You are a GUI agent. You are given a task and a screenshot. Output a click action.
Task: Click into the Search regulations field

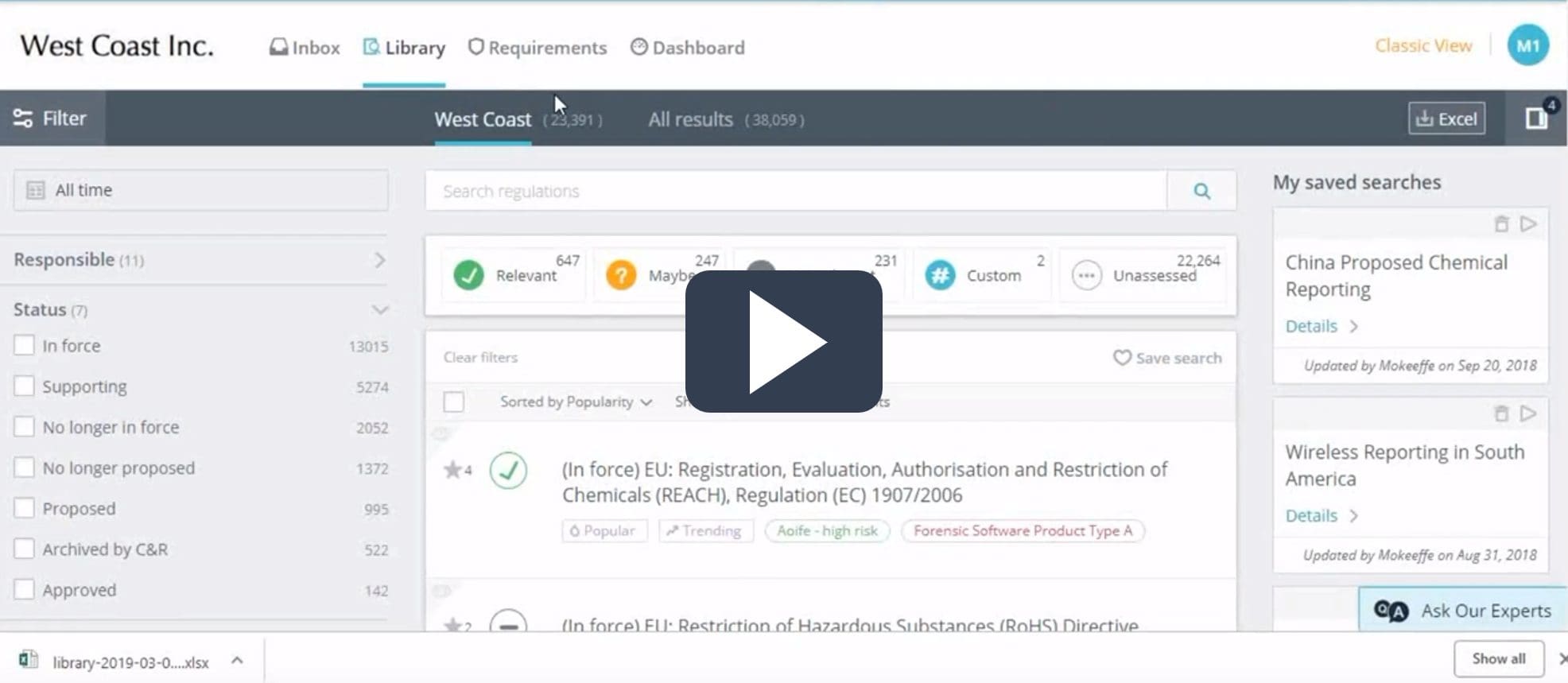[x=795, y=191]
